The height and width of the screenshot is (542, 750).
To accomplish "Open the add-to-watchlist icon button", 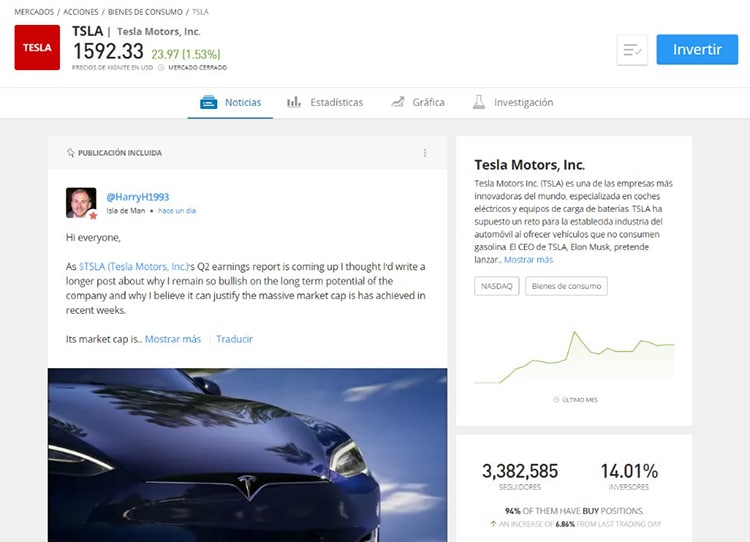I will coord(632,49).
